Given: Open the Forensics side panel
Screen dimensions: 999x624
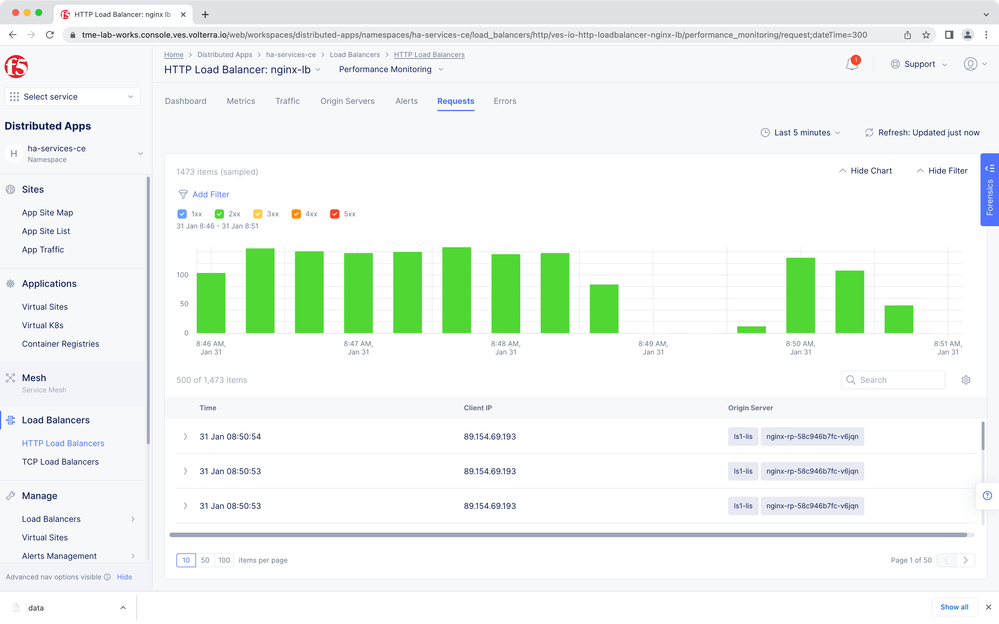Looking at the screenshot, I should coord(989,189).
